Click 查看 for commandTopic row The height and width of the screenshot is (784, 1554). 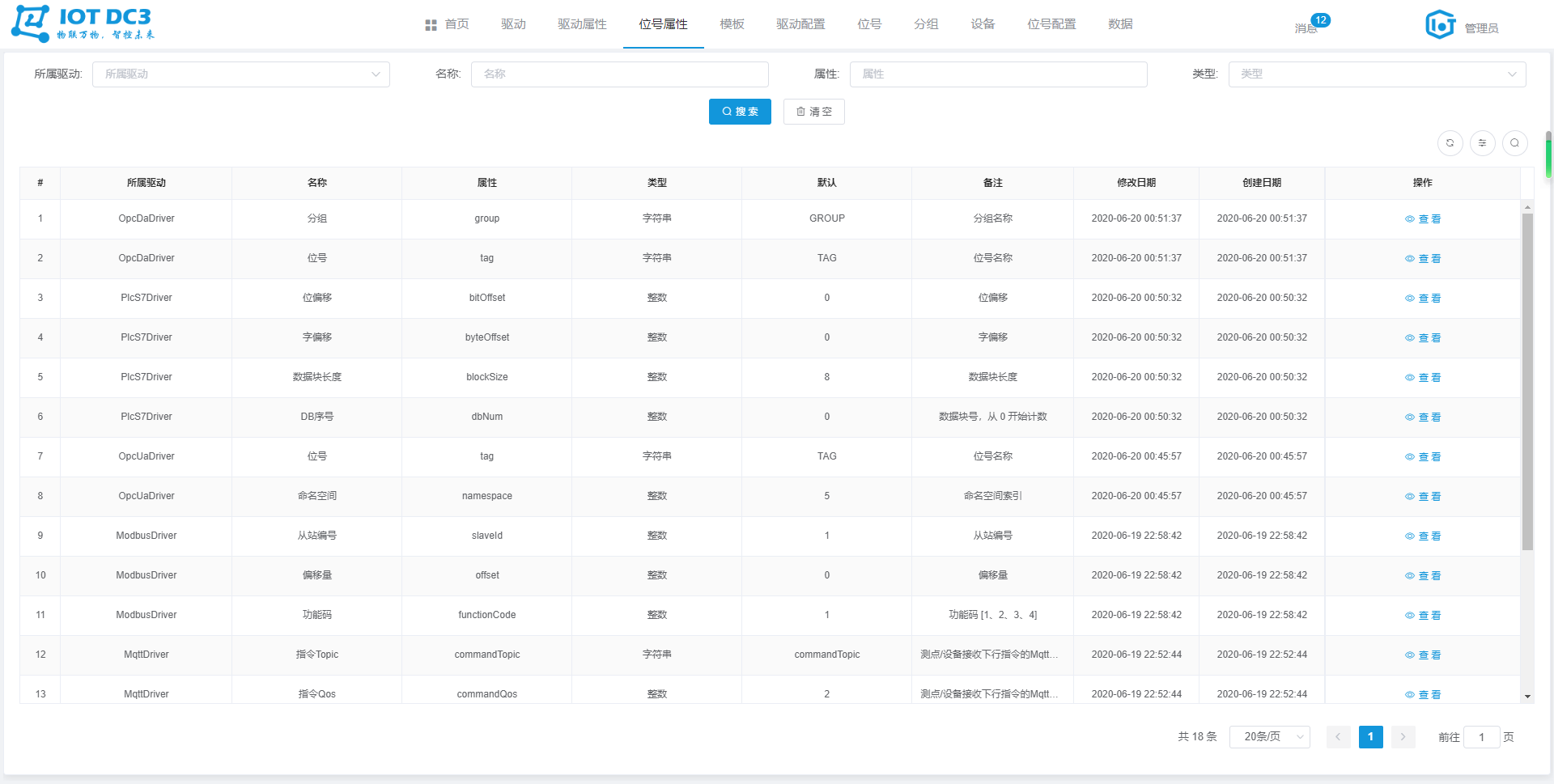[x=1423, y=655]
